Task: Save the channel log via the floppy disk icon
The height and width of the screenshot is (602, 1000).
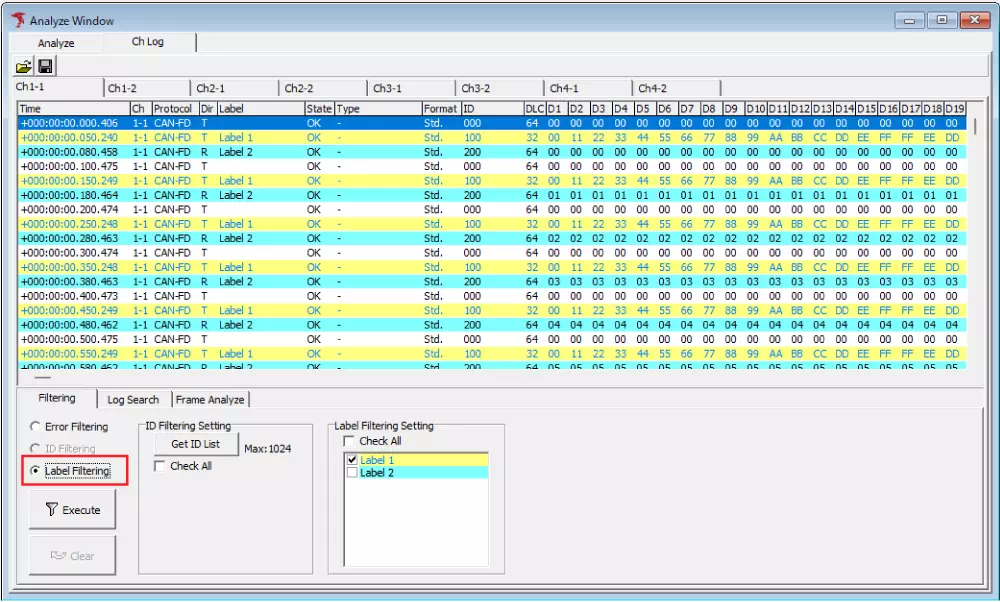Action: click(x=45, y=64)
